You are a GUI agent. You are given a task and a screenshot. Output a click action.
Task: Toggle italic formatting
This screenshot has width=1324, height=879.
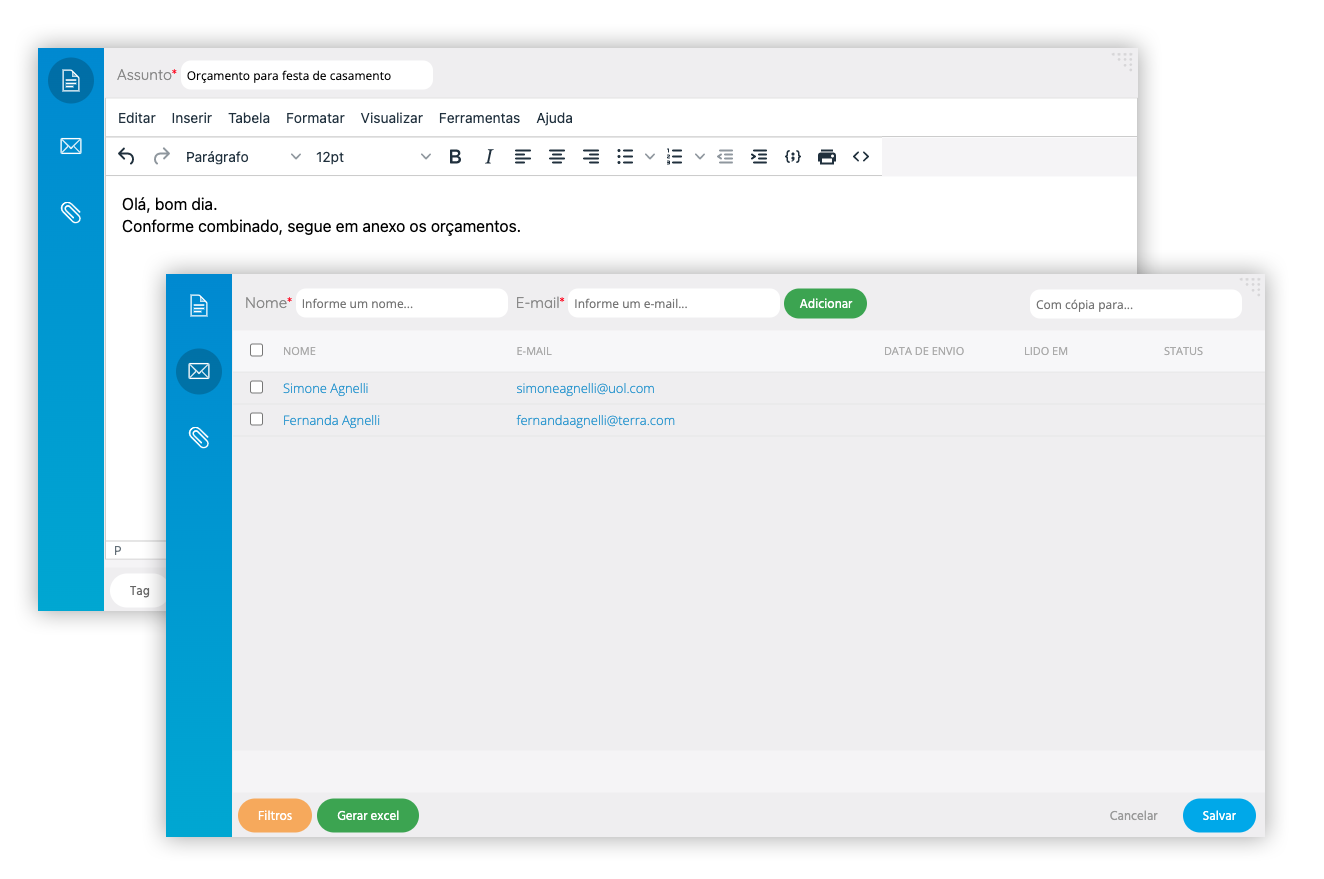click(489, 156)
